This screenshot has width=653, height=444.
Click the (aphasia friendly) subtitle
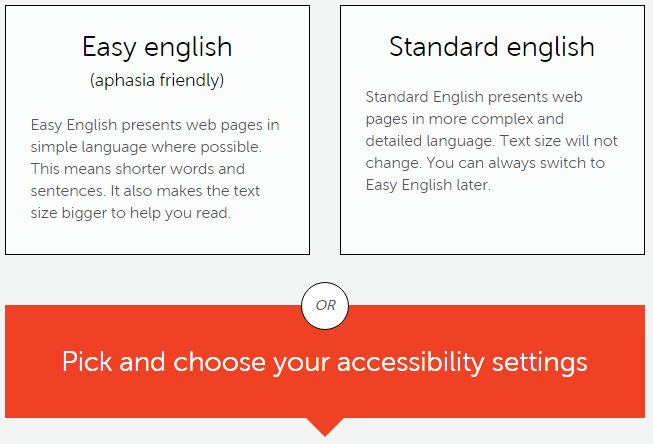coord(157,80)
